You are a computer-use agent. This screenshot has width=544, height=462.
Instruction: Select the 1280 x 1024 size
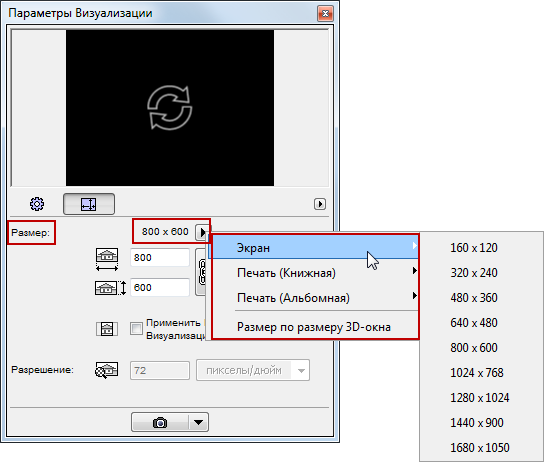[x=481, y=397]
